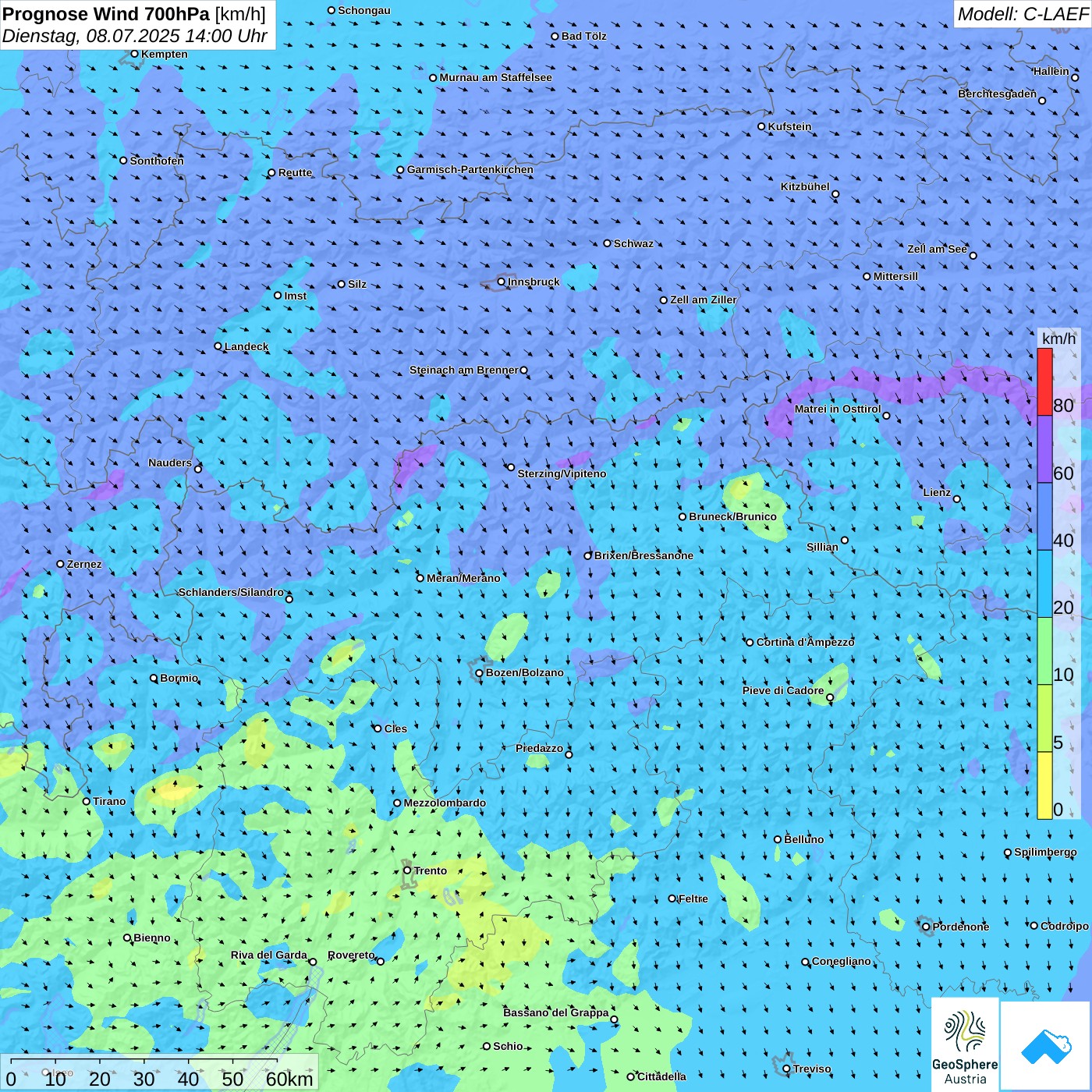This screenshot has height=1092, width=1092.
Task: Click the 'Brixen/Bressanone' label
Action: coord(643,555)
